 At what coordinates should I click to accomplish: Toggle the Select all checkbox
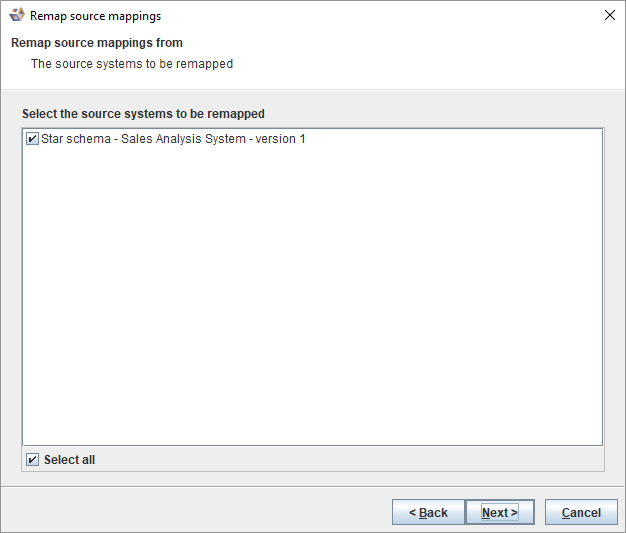(x=33, y=460)
